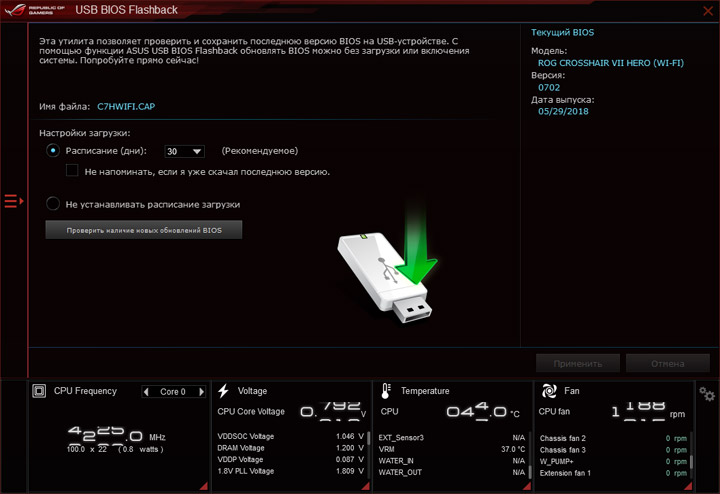
Task: Click the Fan spinner icon
Action: (549, 391)
